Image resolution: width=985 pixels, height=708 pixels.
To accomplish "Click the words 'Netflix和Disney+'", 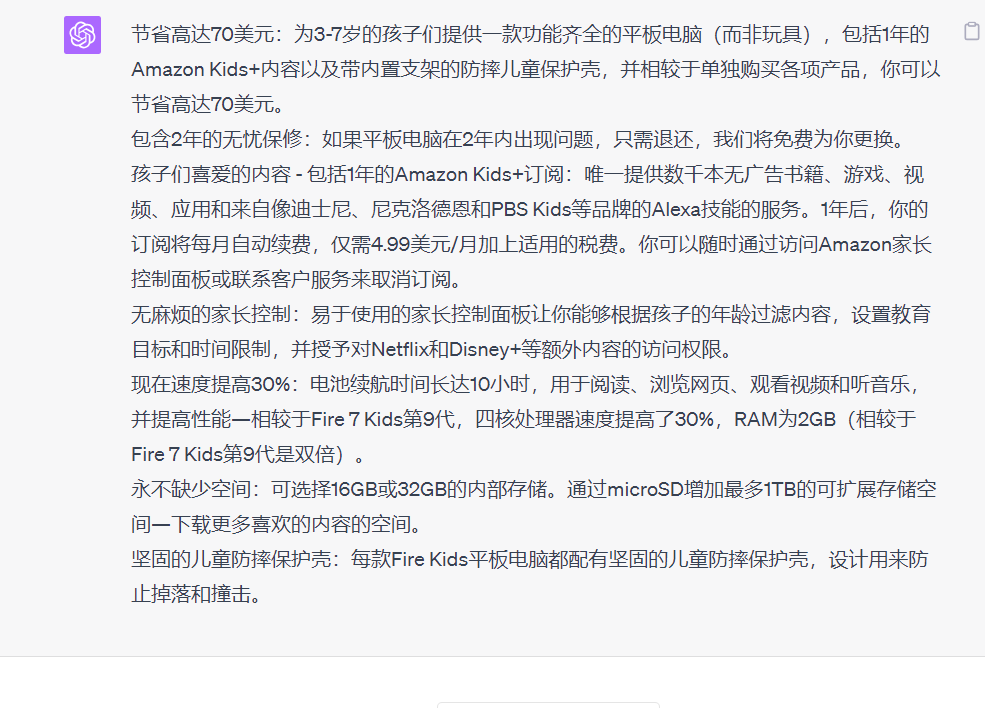I will 446,349.
